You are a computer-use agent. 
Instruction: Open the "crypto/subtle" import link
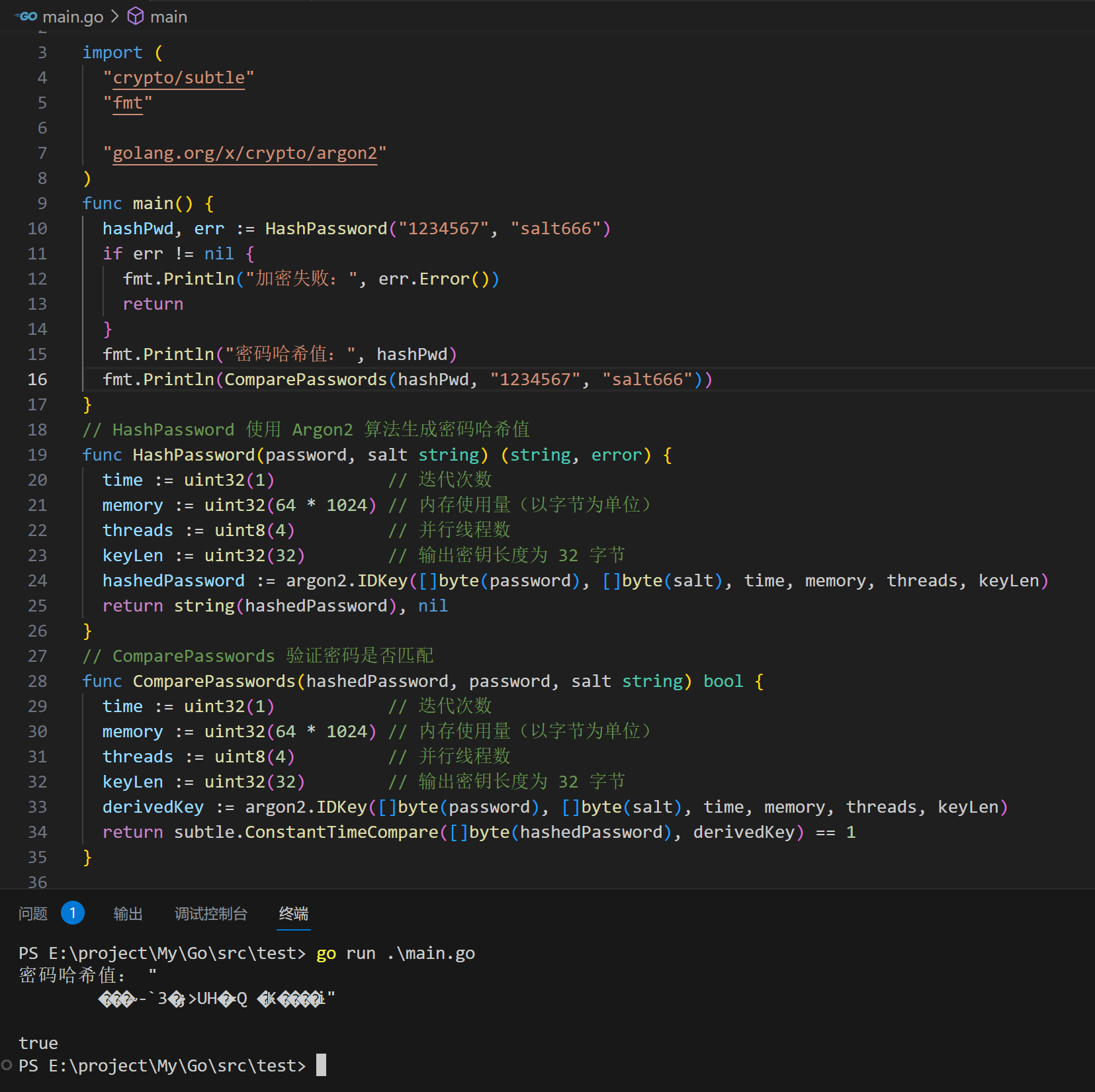click(179, 78)
